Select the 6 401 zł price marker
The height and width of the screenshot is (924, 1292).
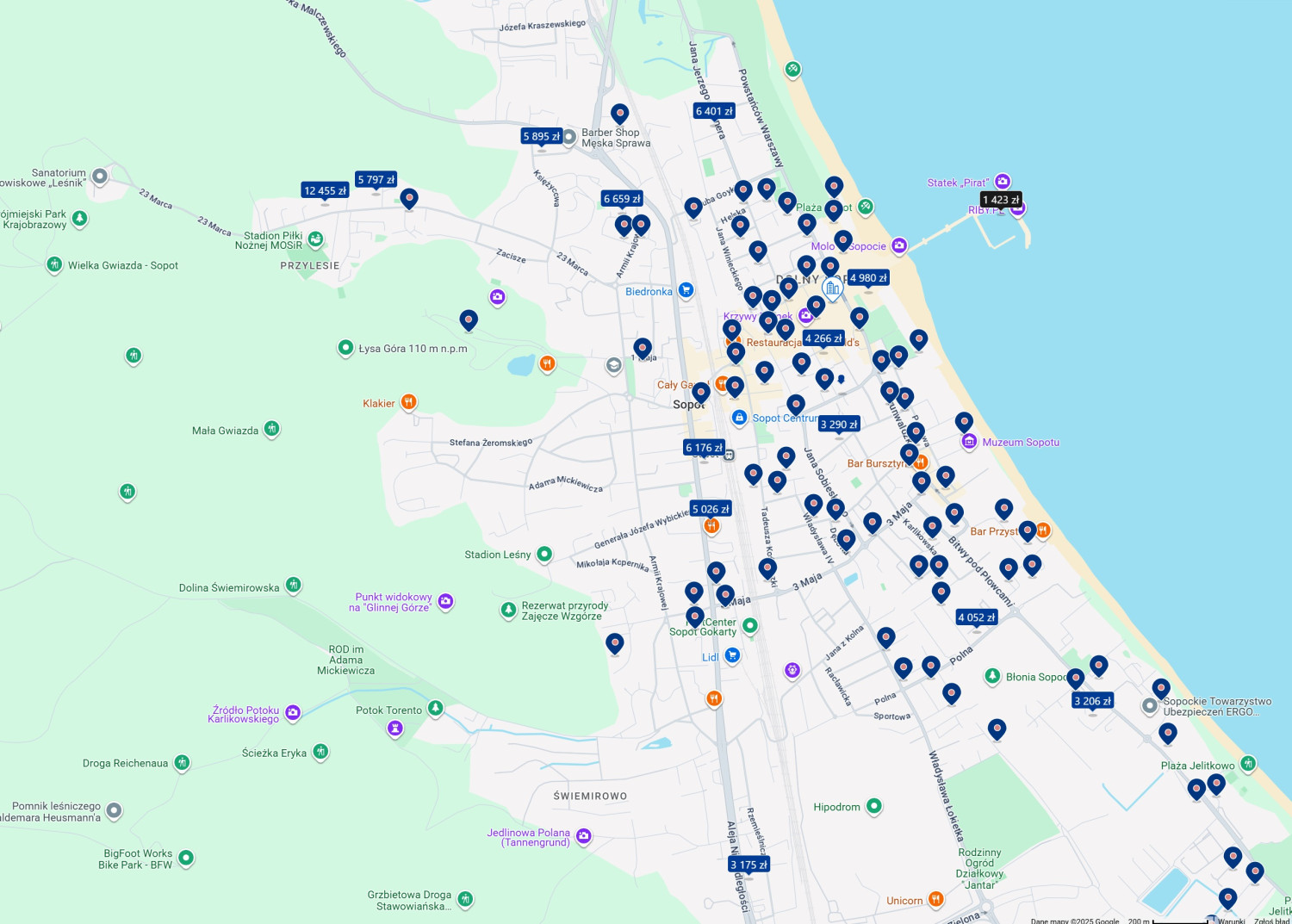[x=714, y=111]
